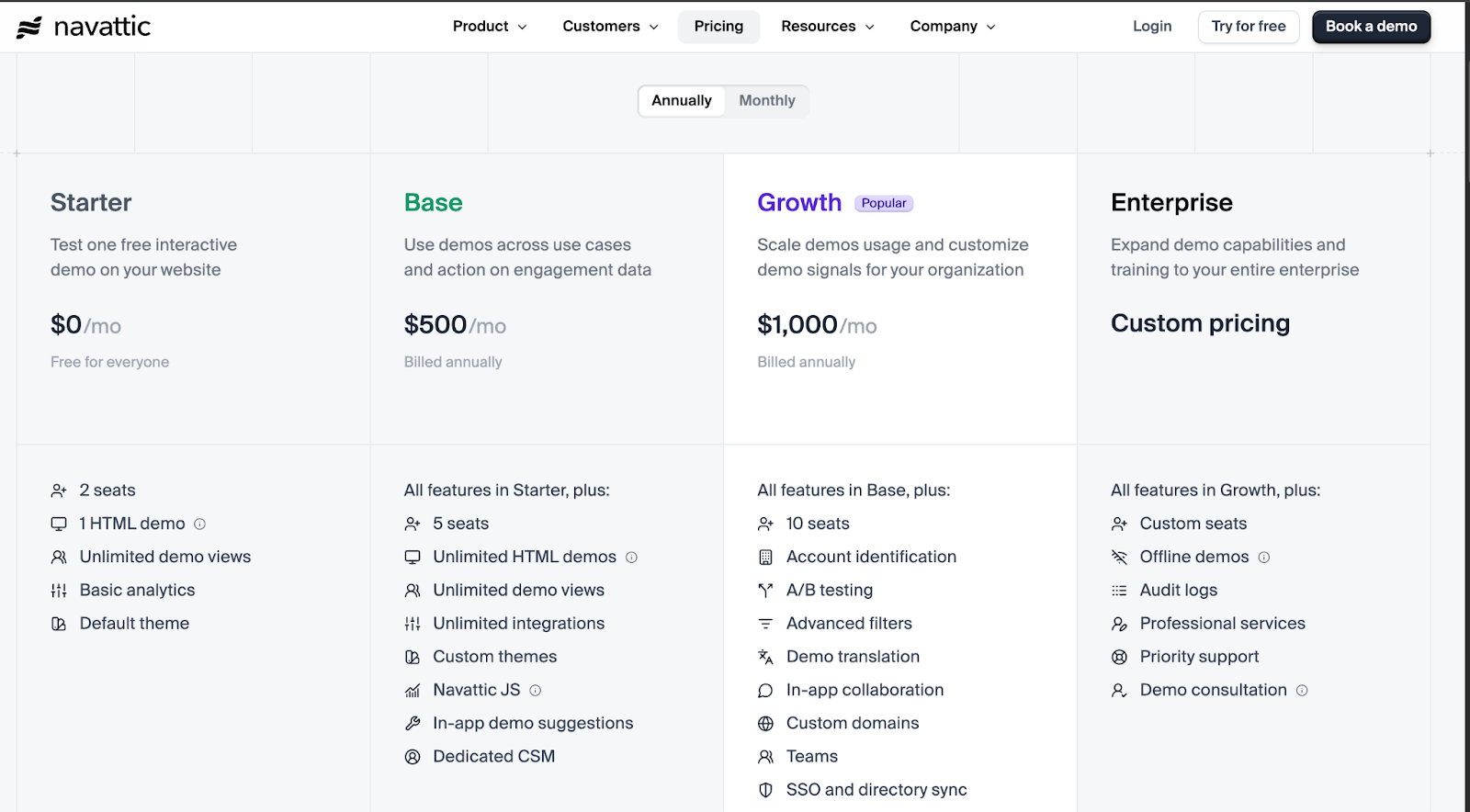Screen dimensions: 1470x812
Task: Click the icon beside Custom themes
Action: pos(413,657)
